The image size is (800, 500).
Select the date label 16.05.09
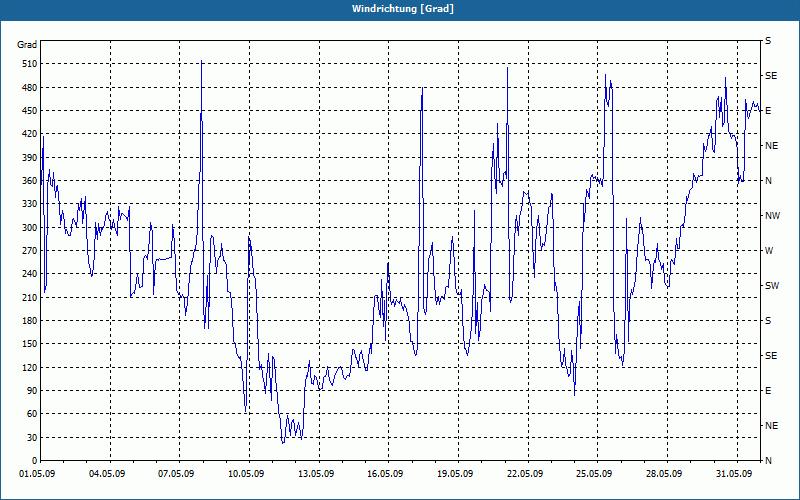[x=385, y=474]
